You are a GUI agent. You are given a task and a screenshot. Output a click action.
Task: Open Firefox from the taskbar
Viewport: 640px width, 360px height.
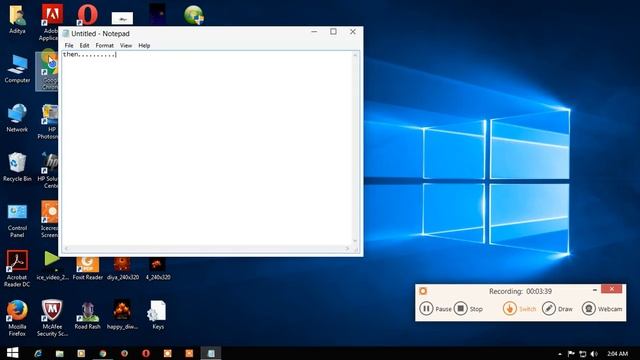(x=124, y=353)
